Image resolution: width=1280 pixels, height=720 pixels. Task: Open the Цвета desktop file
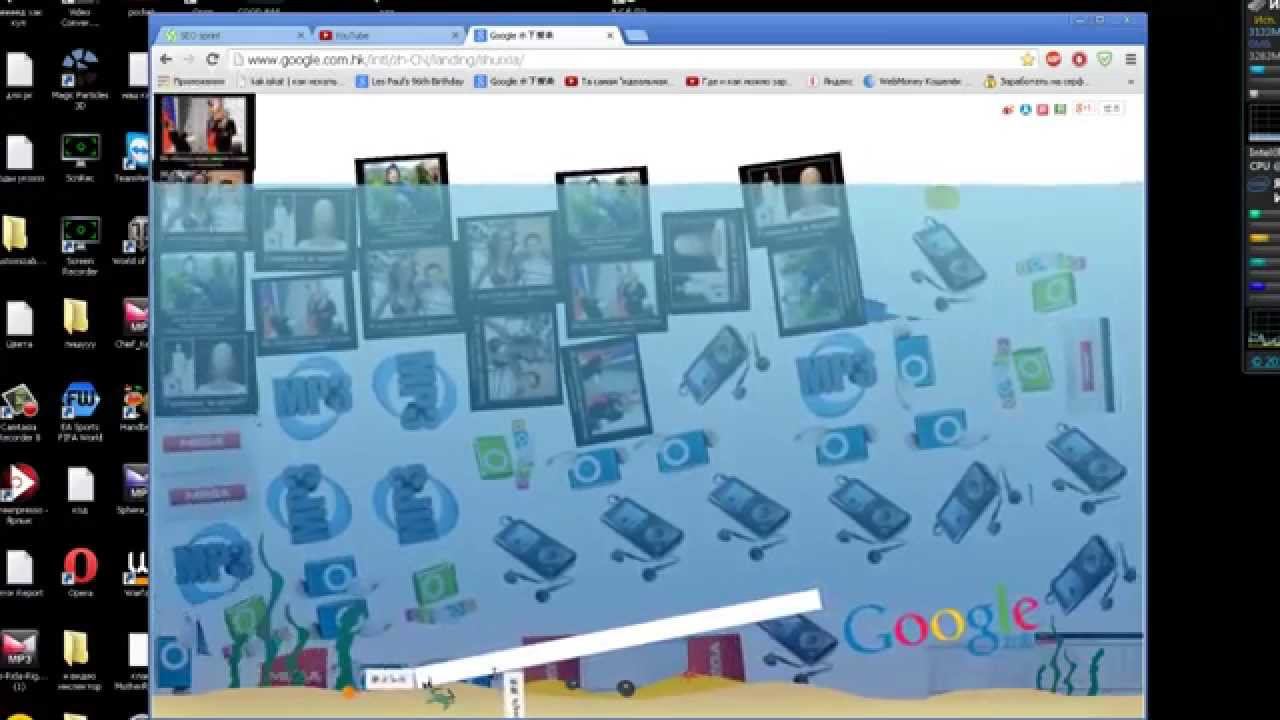coord(20,324)
